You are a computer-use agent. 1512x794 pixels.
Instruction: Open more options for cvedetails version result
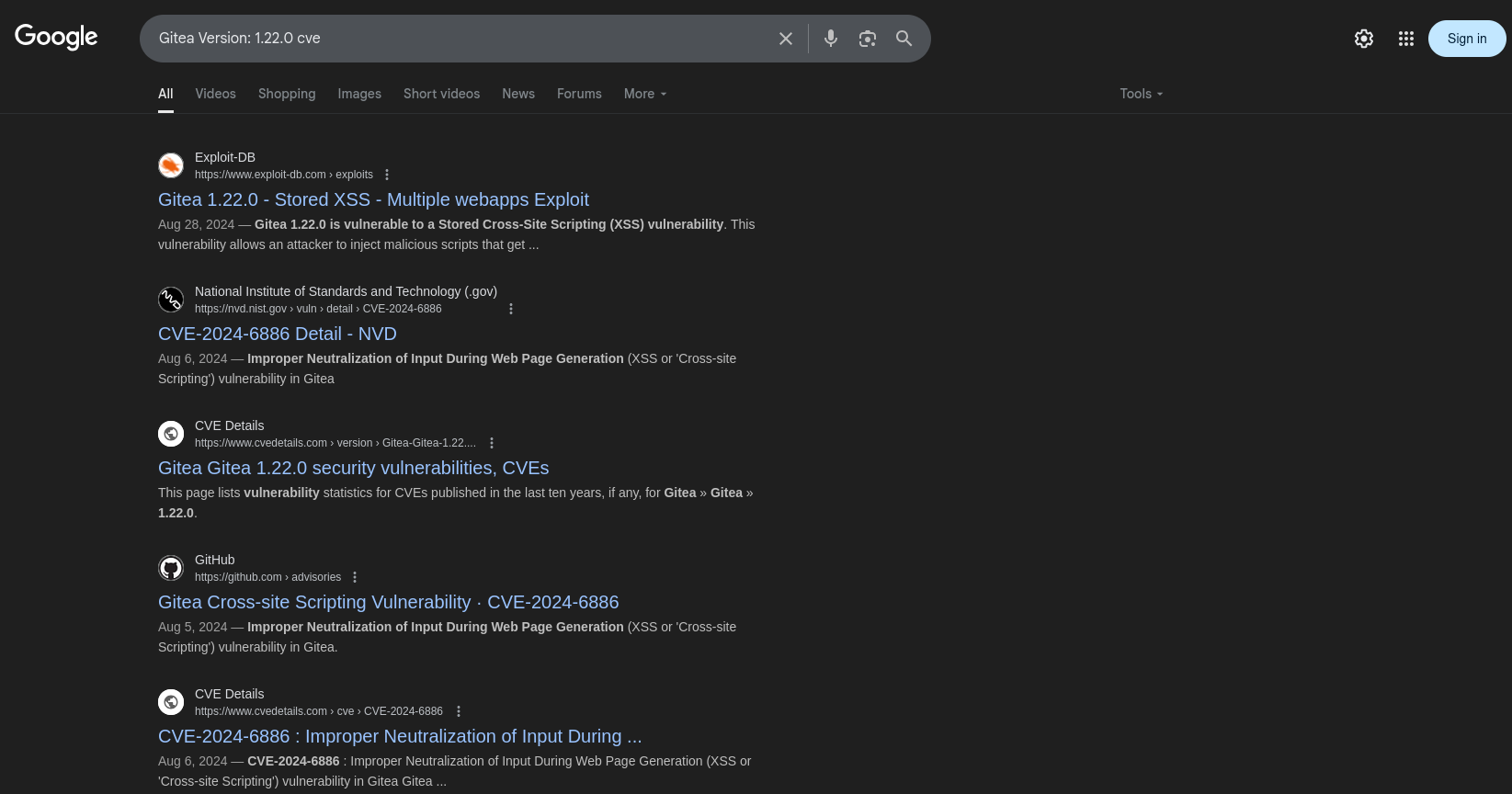[492, 443]
